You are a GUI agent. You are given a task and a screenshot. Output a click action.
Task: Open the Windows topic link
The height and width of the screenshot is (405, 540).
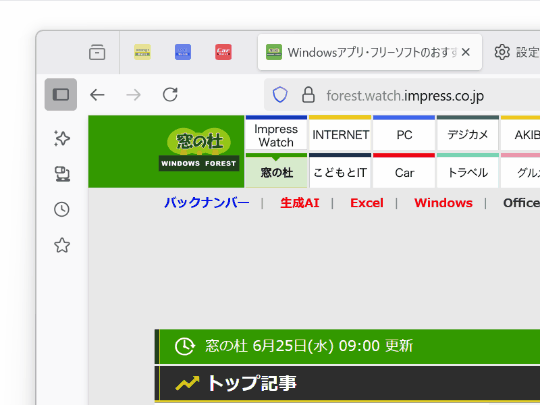point(443,202)
